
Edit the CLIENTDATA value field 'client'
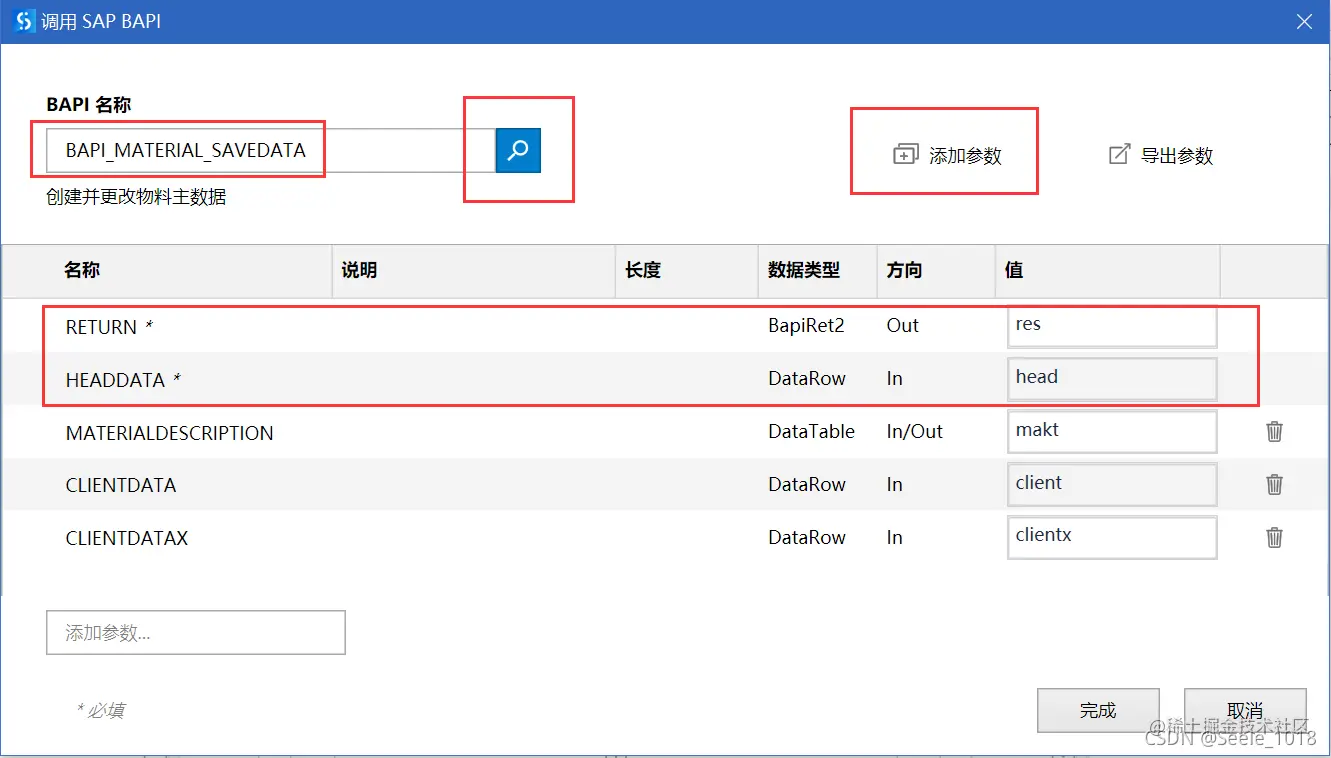[1112, 485]
